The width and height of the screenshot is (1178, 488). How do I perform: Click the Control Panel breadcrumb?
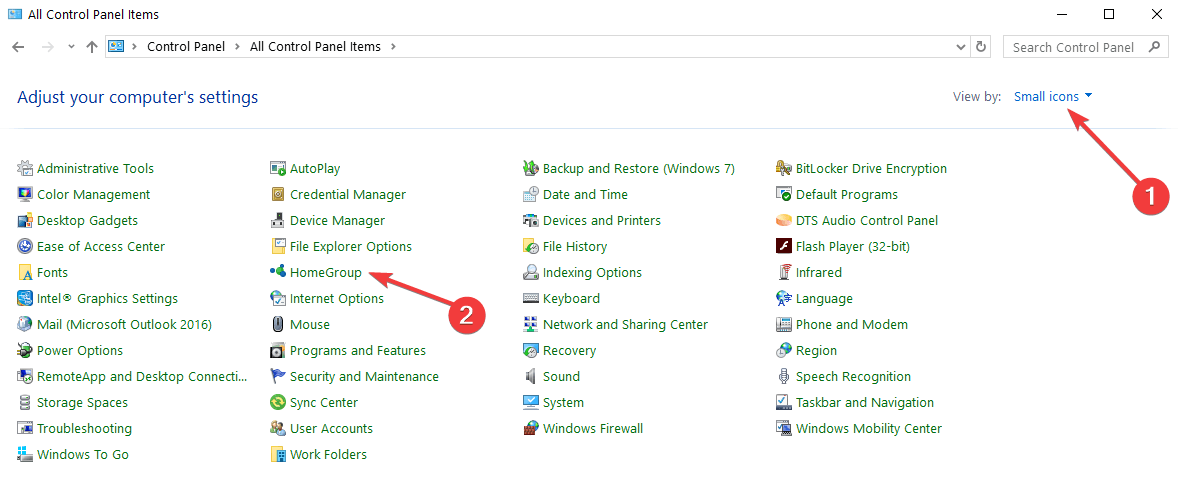tap(186, 47)
